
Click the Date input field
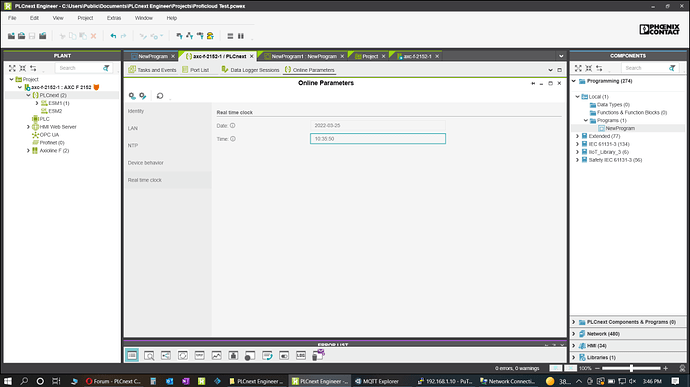point(378,125)
